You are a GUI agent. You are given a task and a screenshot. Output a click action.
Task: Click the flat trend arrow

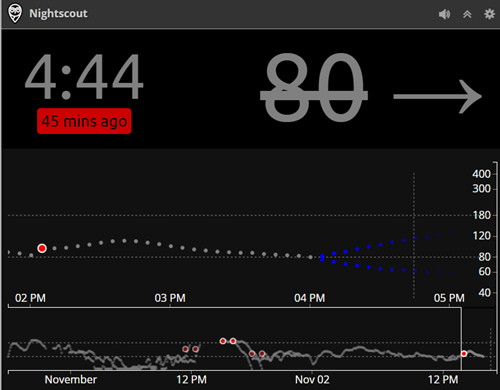click(437, 97)
